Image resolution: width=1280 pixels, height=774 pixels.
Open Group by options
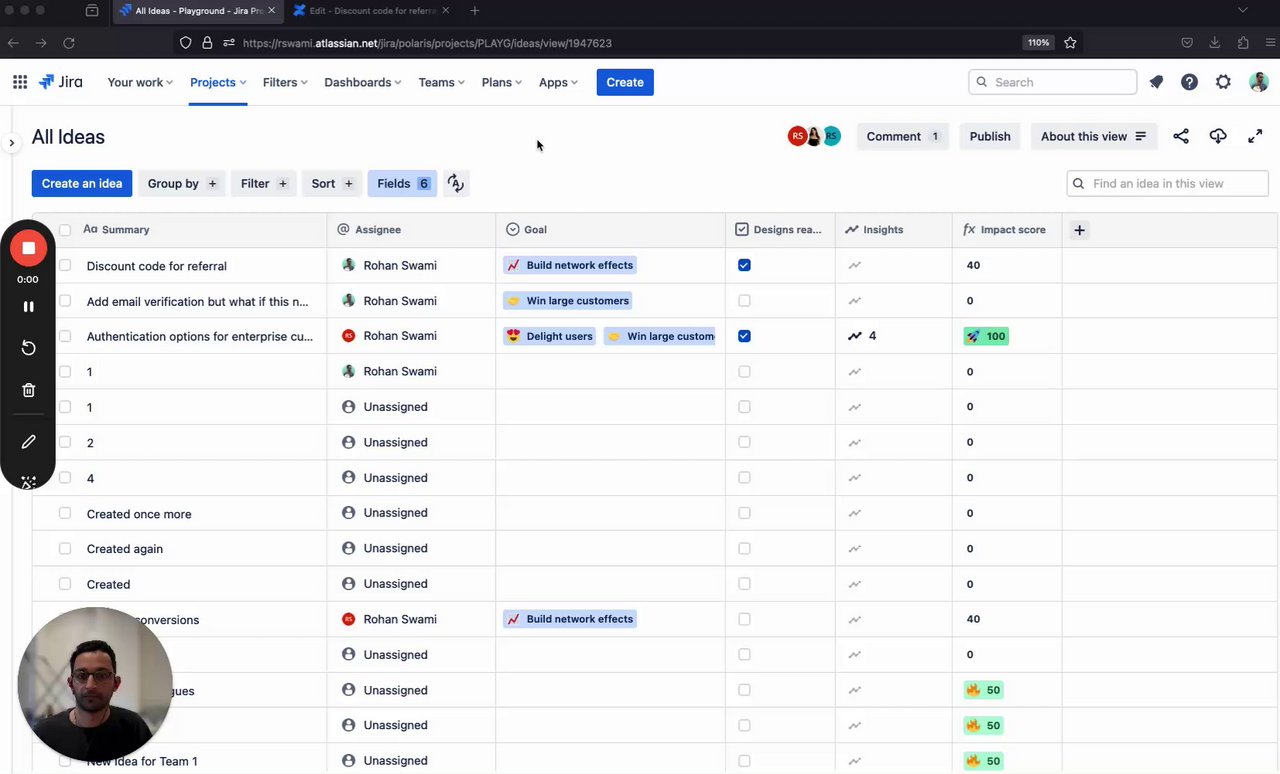(182, 183)
